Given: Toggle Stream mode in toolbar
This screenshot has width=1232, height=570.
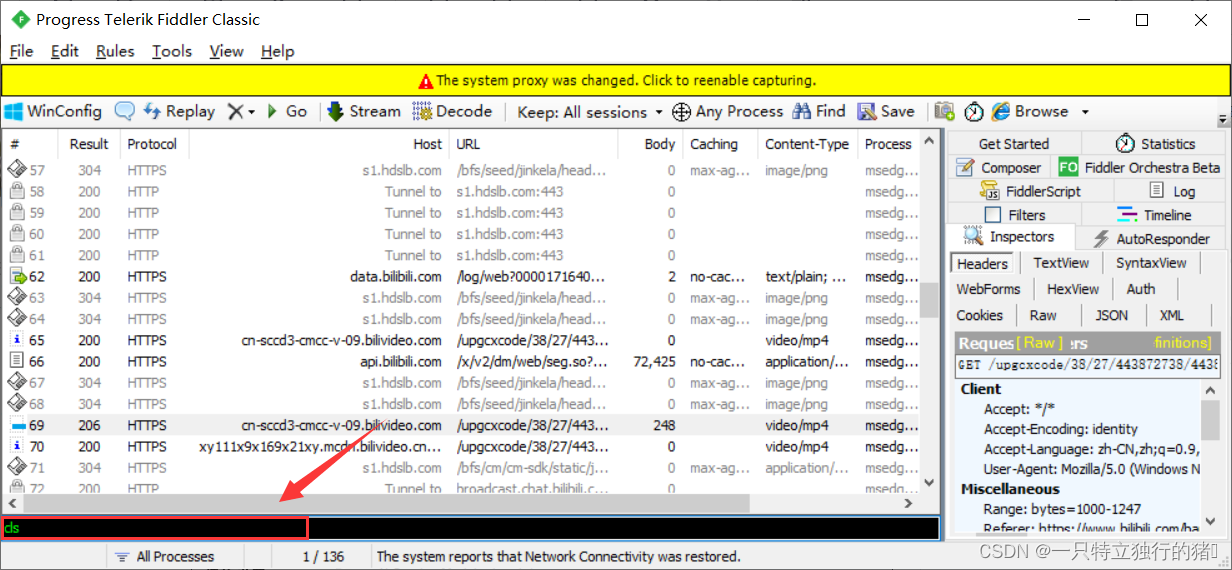Looking at the screenshot, I should coord(363,112).
